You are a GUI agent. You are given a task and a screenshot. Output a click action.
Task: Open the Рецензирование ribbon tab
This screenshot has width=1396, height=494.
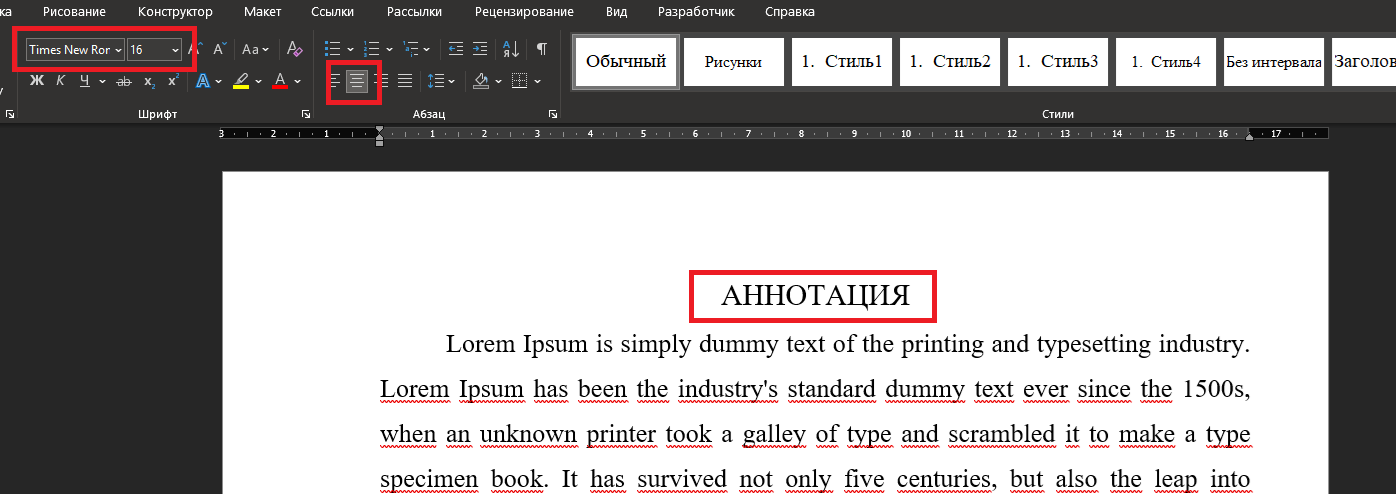(x=524, y=12)
